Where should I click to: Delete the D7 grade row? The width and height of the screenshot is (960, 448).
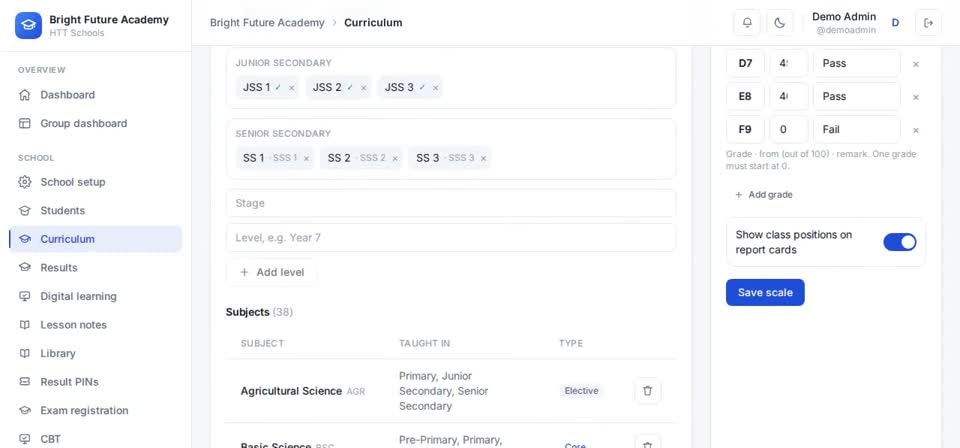(916, 64)
